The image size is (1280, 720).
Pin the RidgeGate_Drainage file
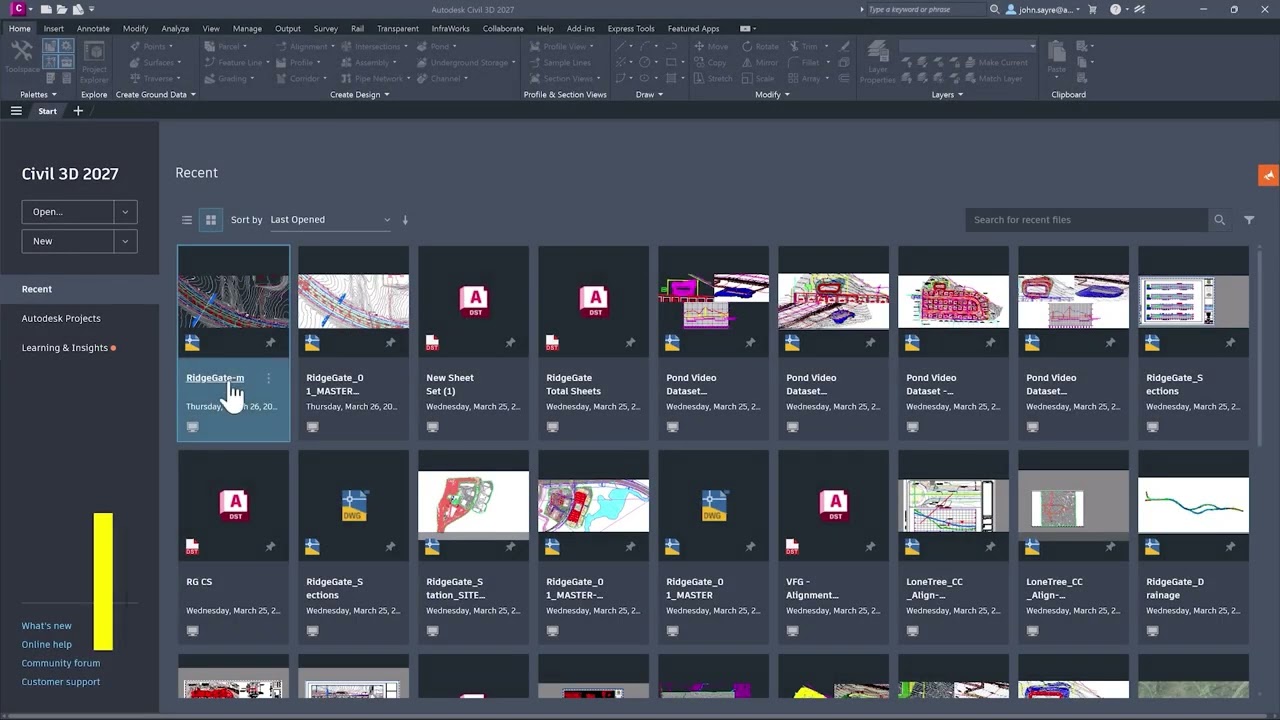[1230, 547]
